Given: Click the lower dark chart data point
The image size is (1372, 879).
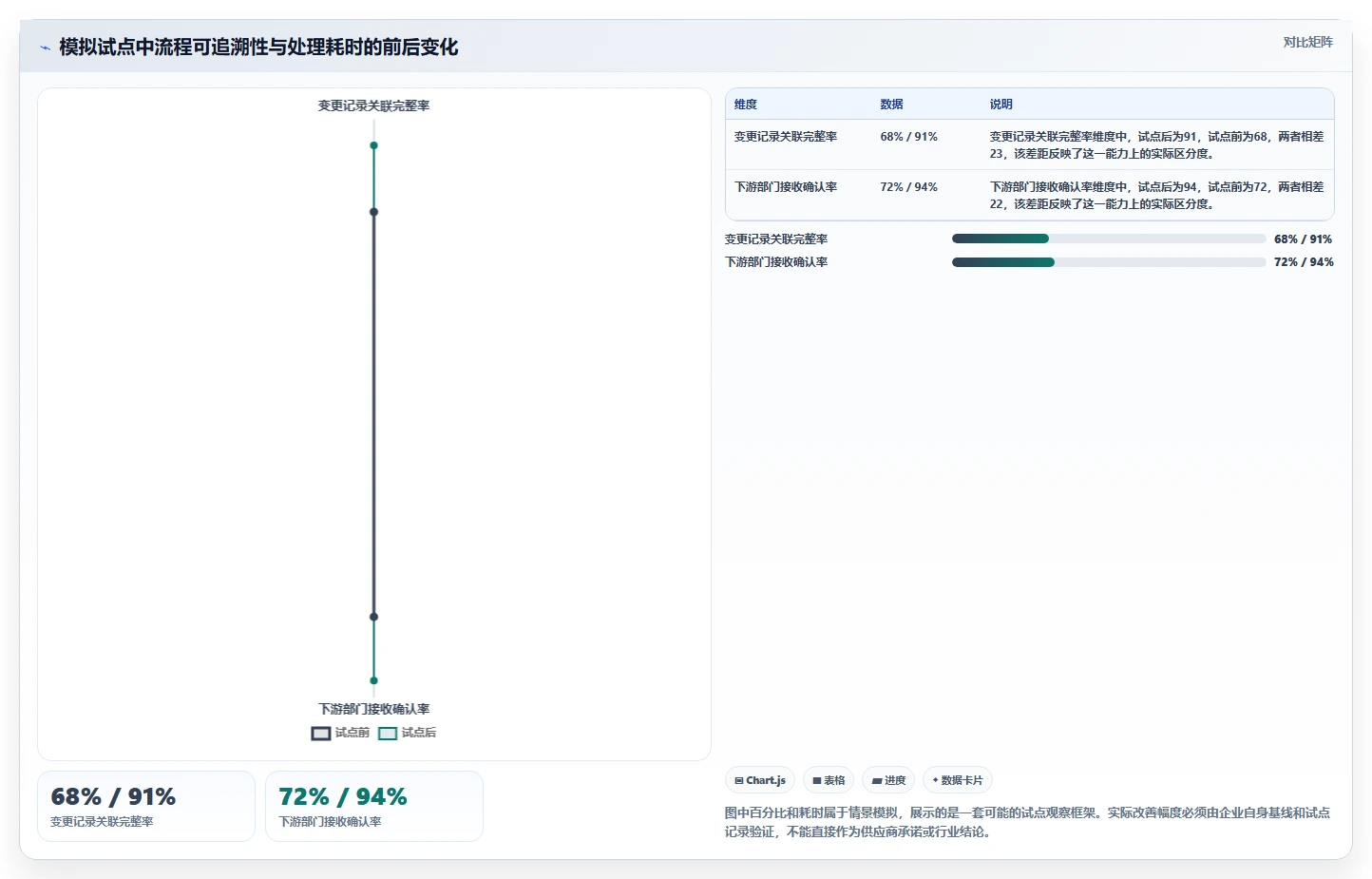Looking at the screenshot, I should point(373,617).
